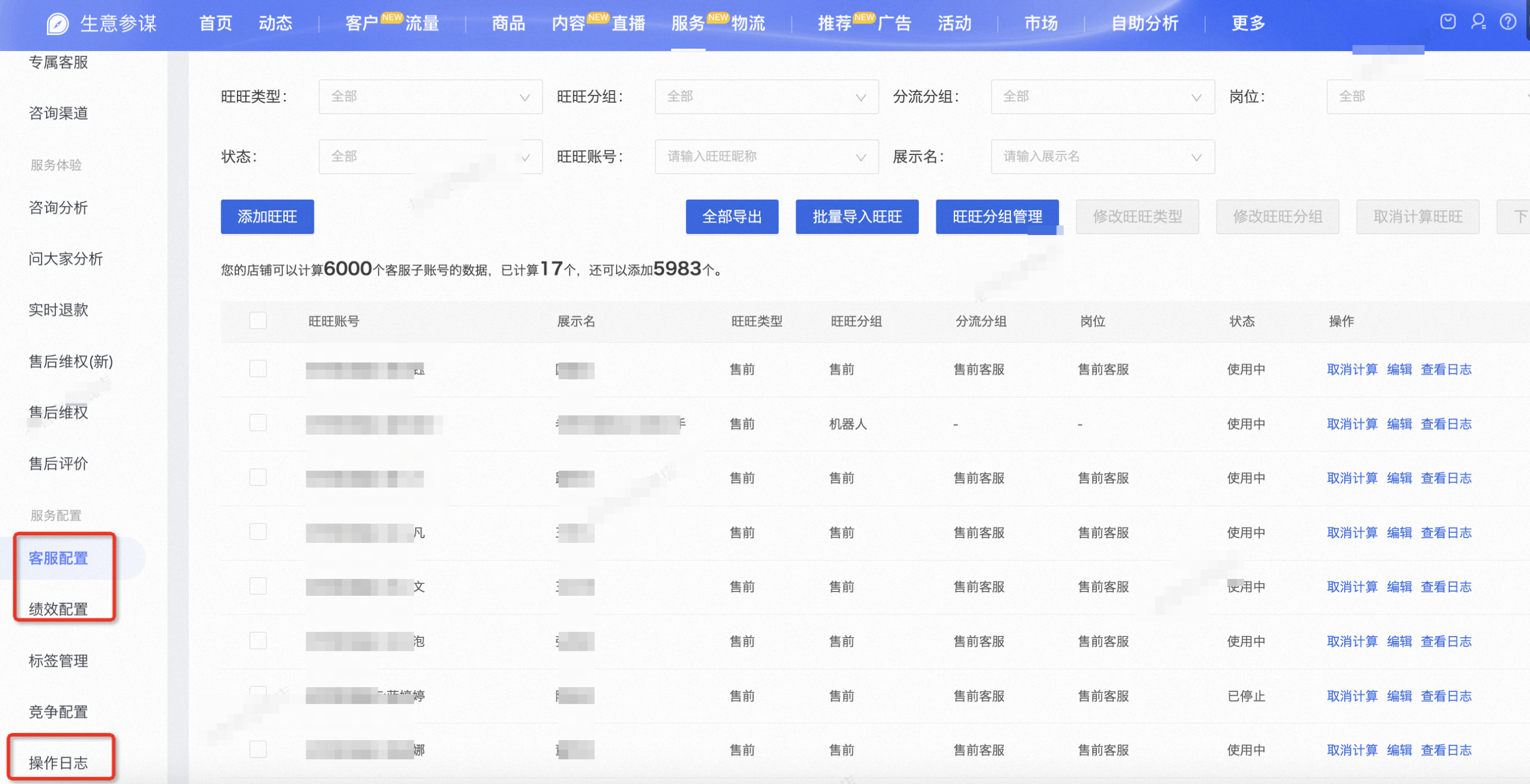The image size is (1530, 784).
Task: Open the 状态 dropdown
Action: click(431, 157)
